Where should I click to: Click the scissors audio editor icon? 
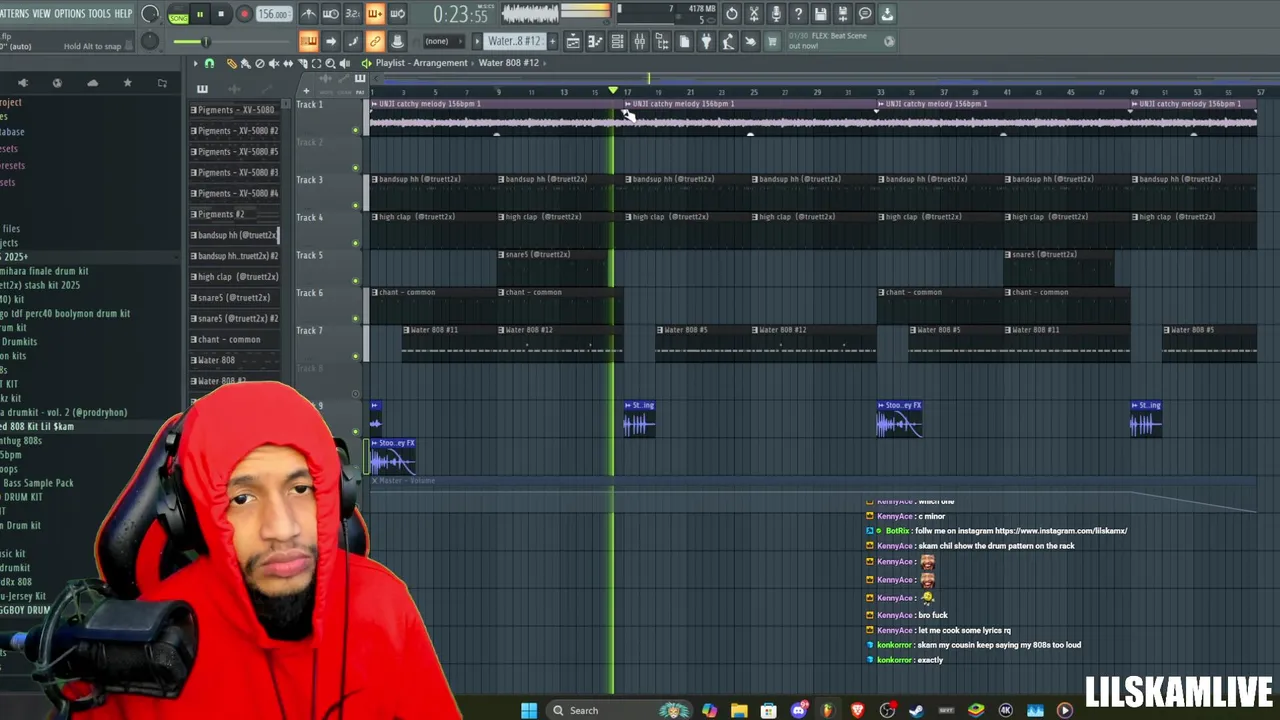click(x=754, y=14)
